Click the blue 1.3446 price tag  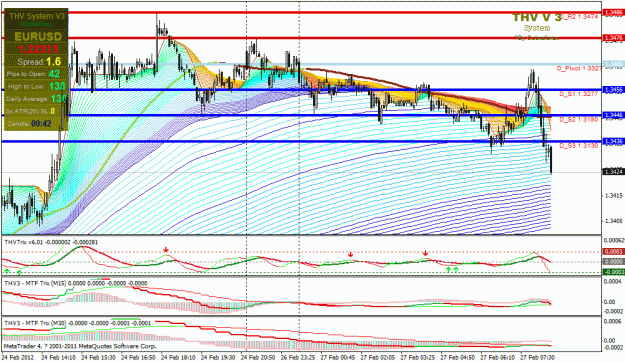[614, 116]
